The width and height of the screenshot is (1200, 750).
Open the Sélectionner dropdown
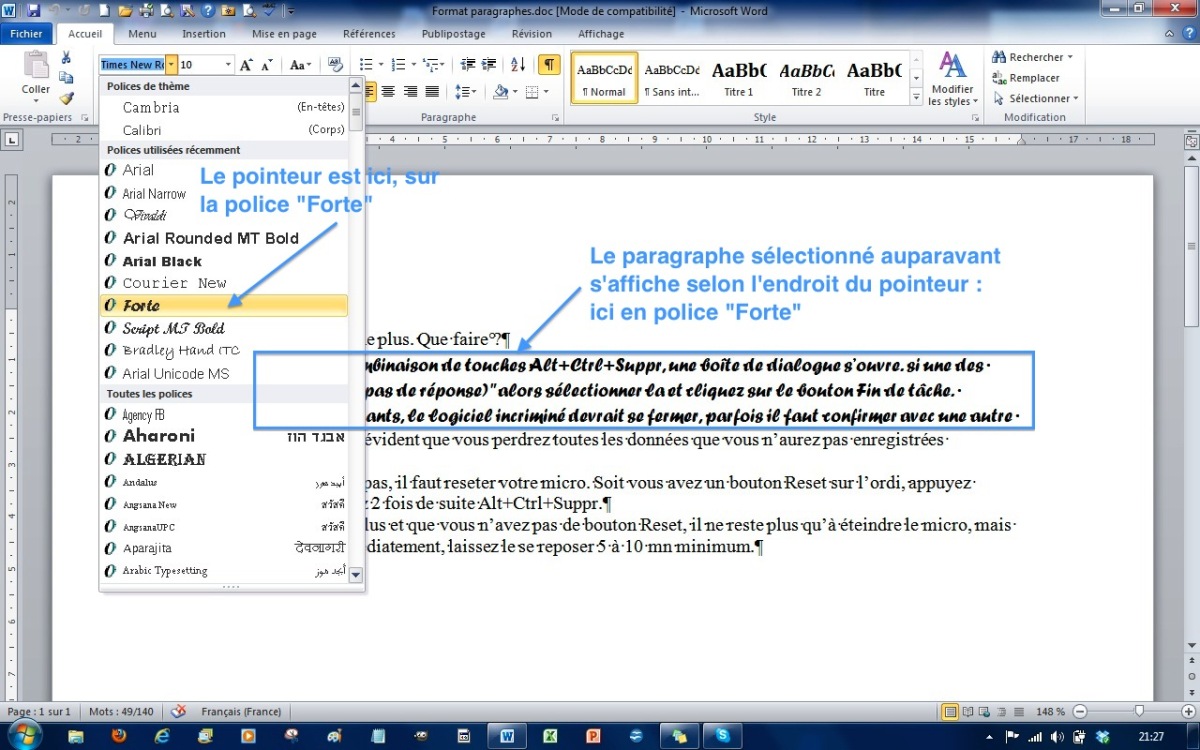(x=1036, y=98)
